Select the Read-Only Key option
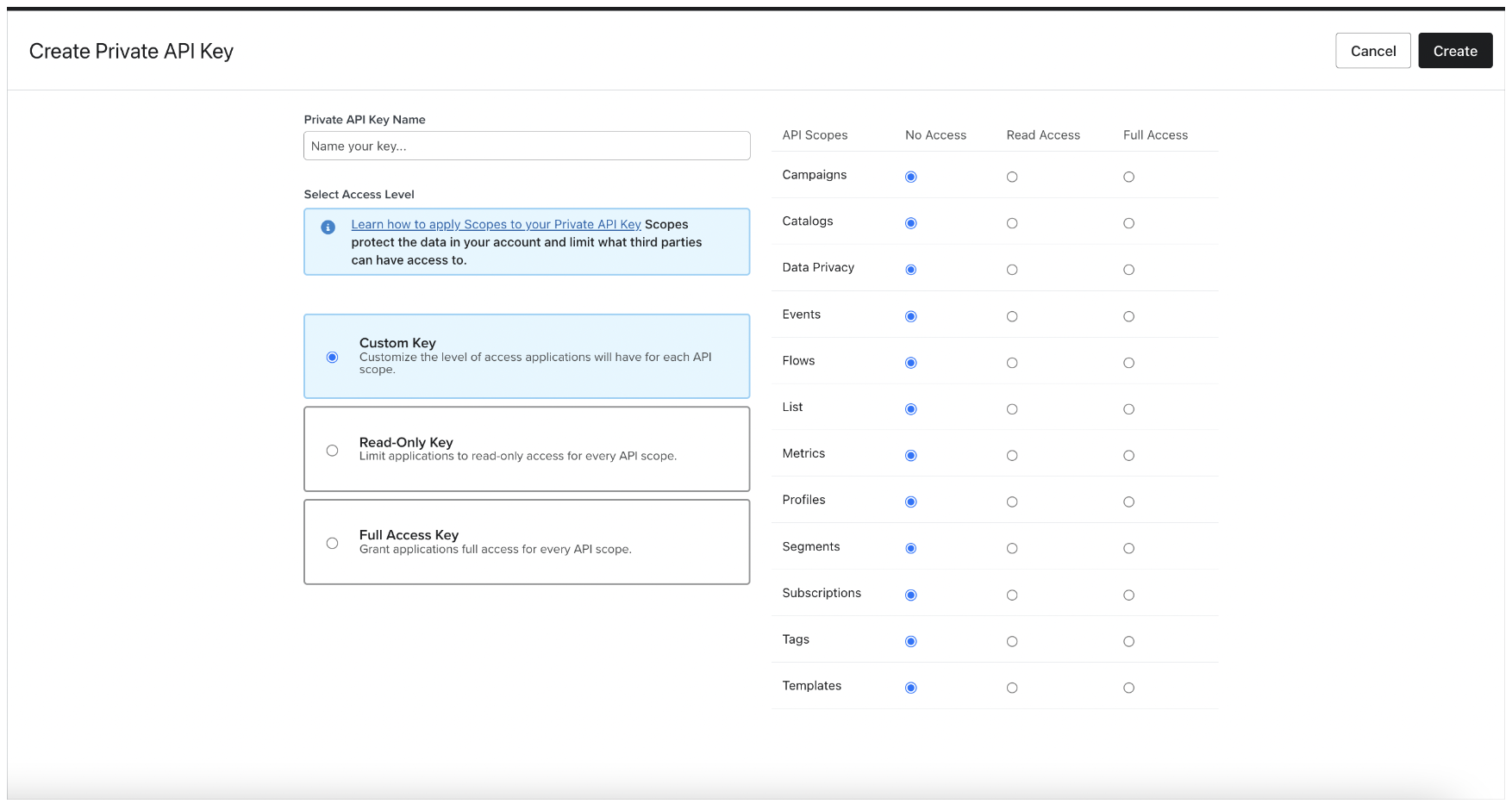1512x810 pixels. (x=332, y=451)
